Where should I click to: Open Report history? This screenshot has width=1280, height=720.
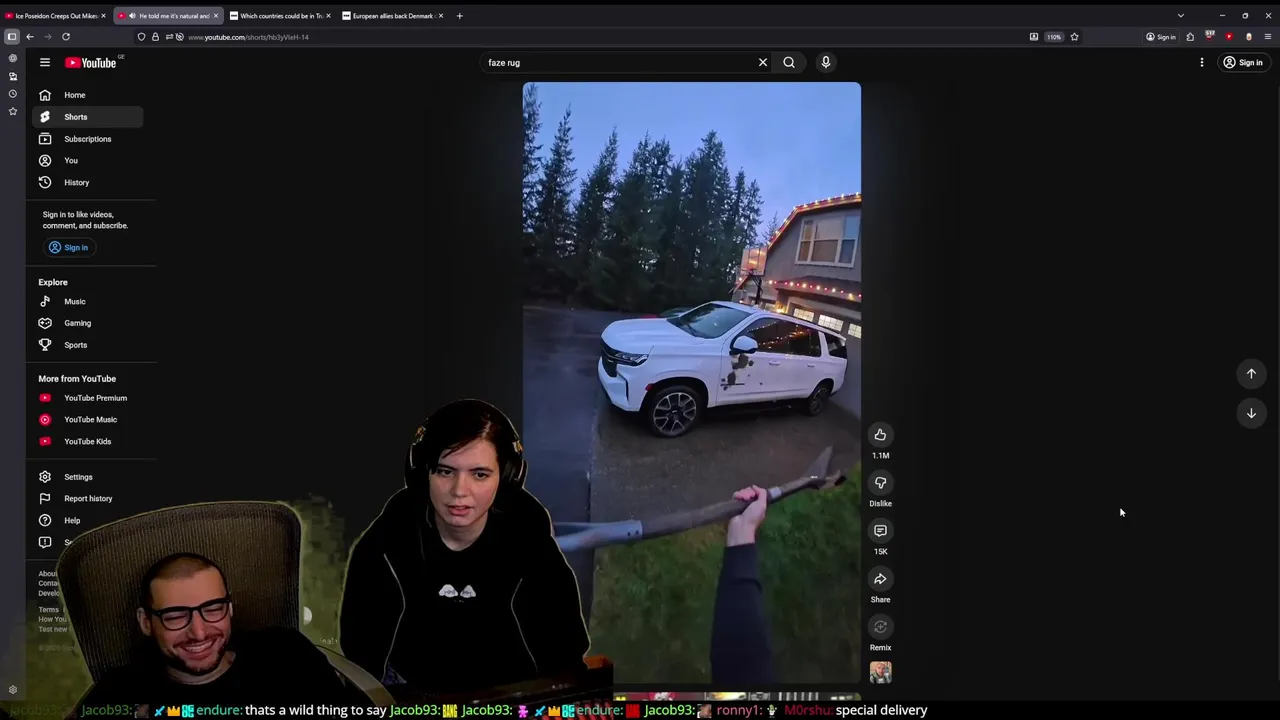click(x=87, y=499)
